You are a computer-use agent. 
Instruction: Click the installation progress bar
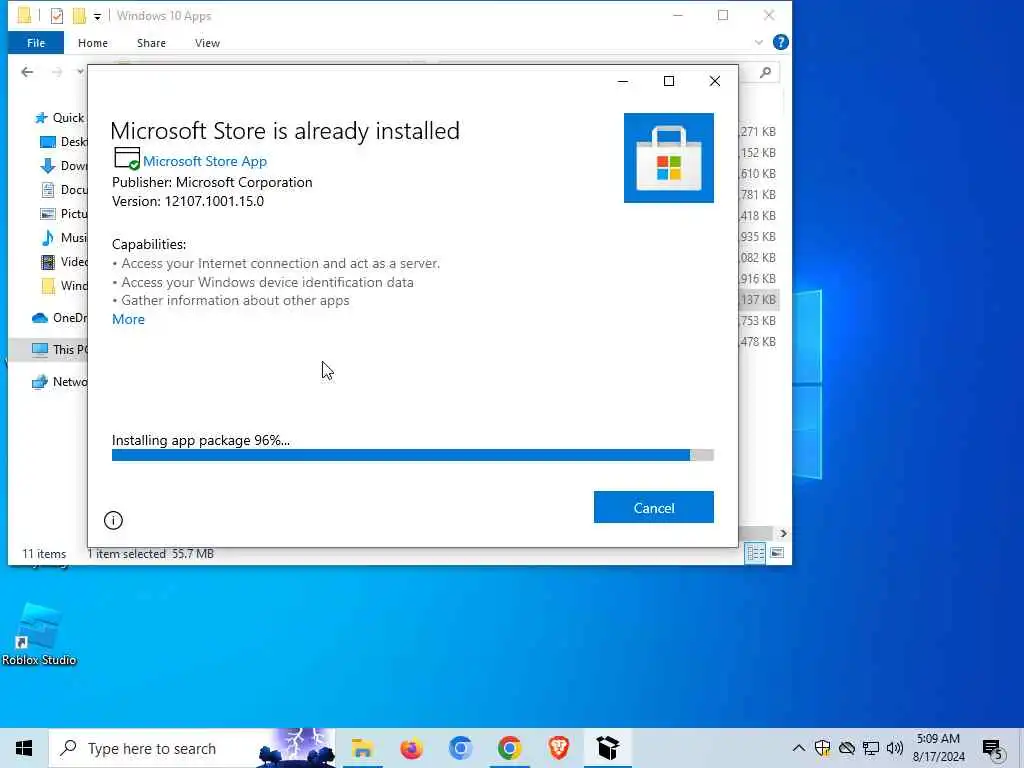(x=412, y=455)
